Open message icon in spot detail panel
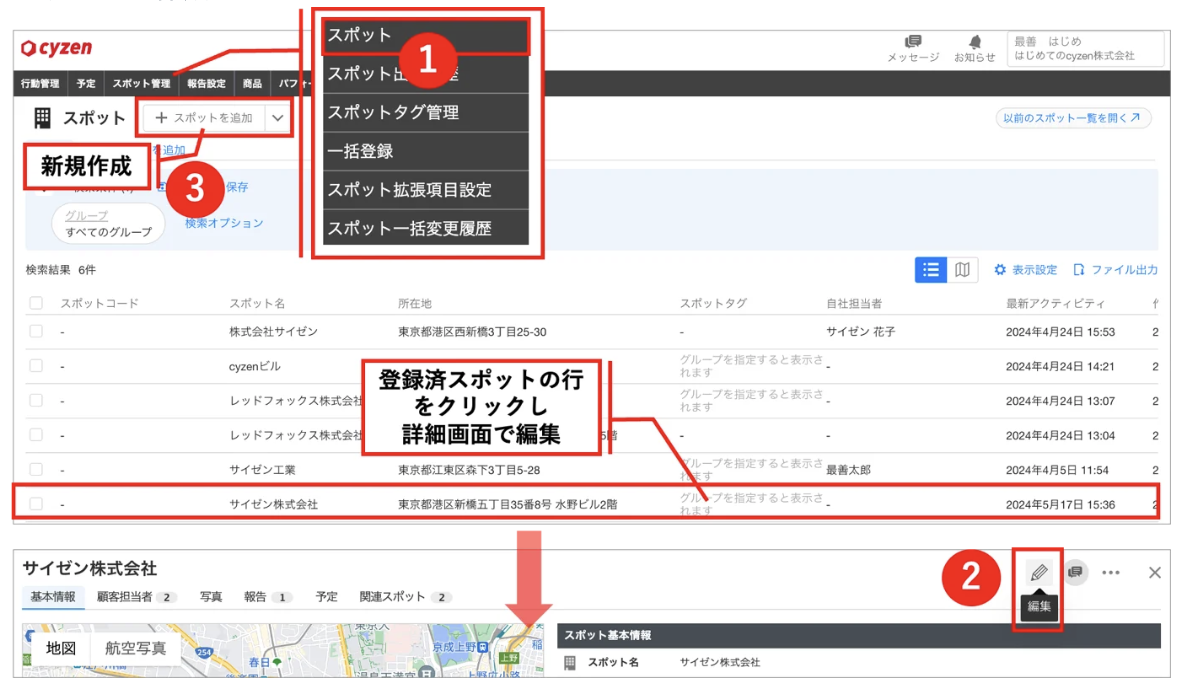 pos(1075,572)
